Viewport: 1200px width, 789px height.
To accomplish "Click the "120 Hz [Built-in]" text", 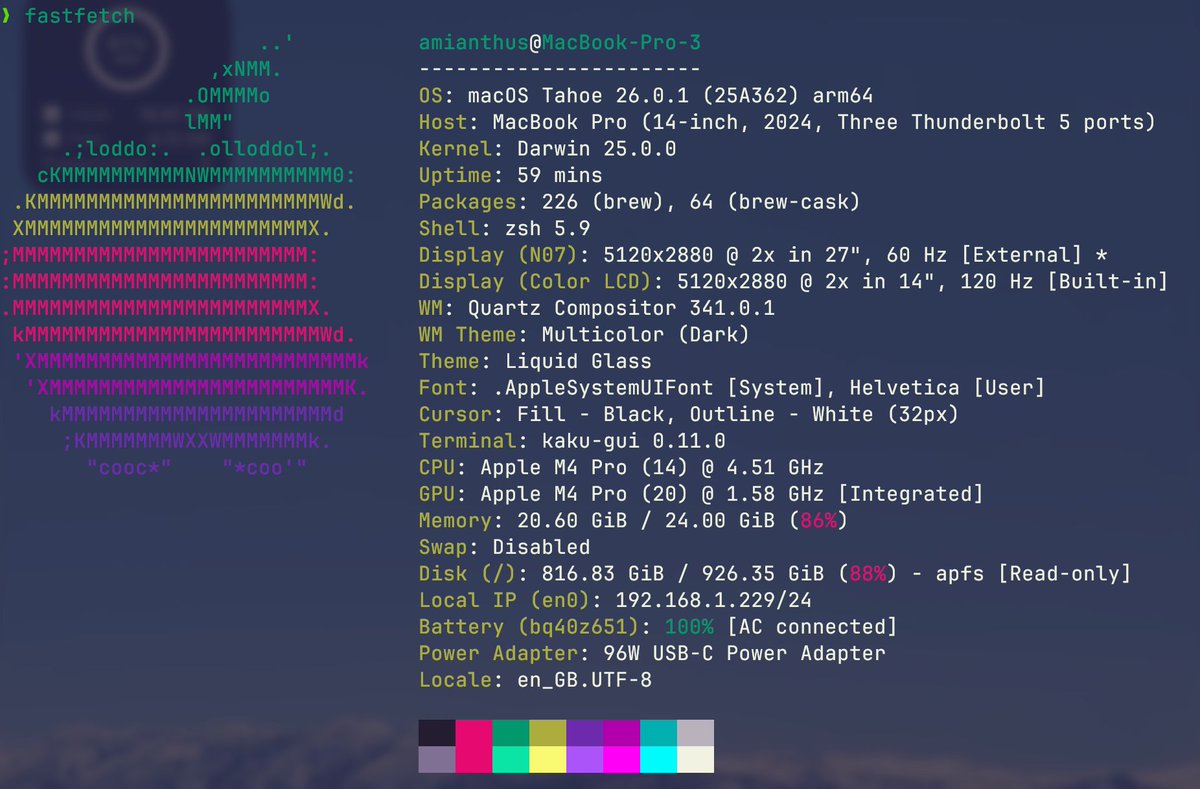I will [x=1064, y=282].
